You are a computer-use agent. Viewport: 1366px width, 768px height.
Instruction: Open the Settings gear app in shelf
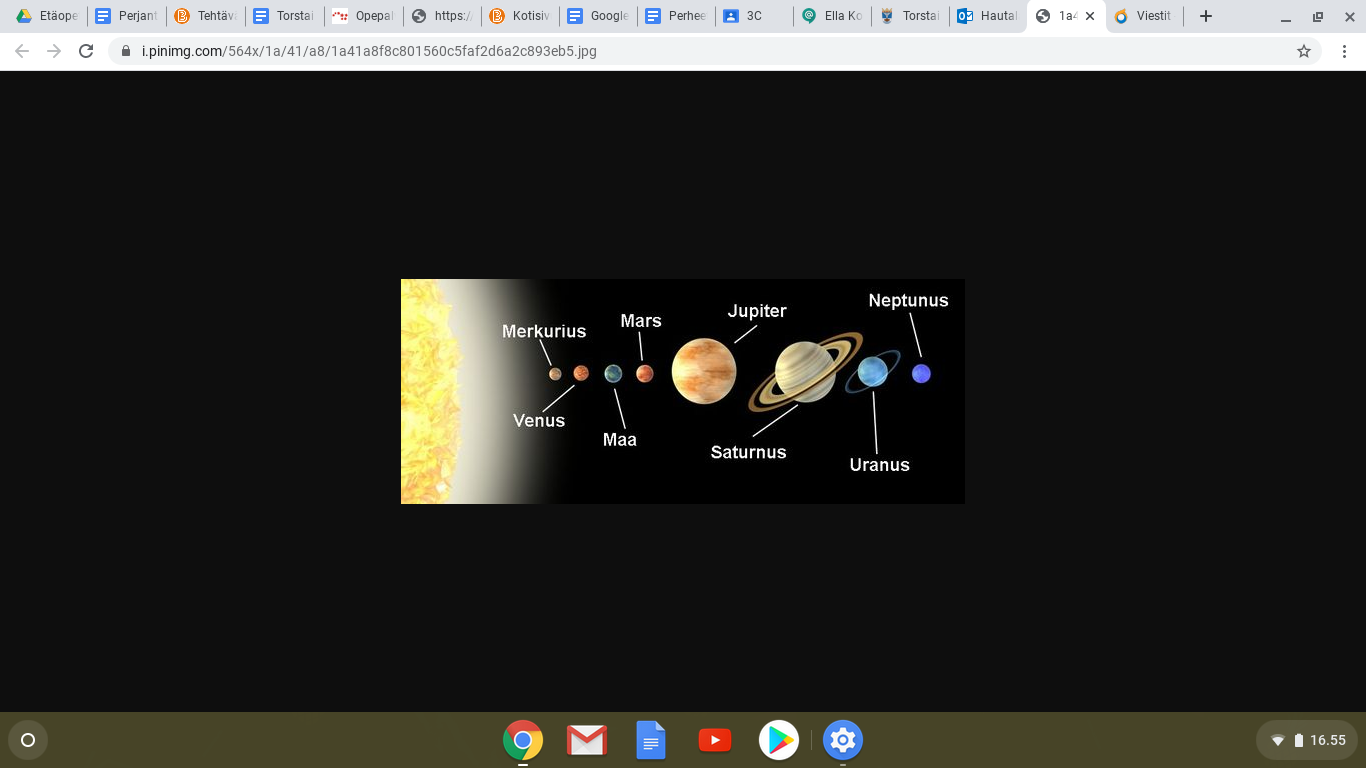842,740
